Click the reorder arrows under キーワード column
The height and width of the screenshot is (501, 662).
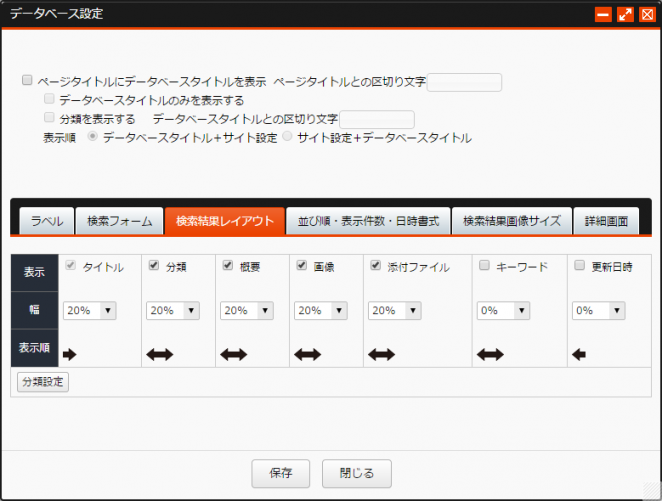pyautogui.click(x=490, y=355)
